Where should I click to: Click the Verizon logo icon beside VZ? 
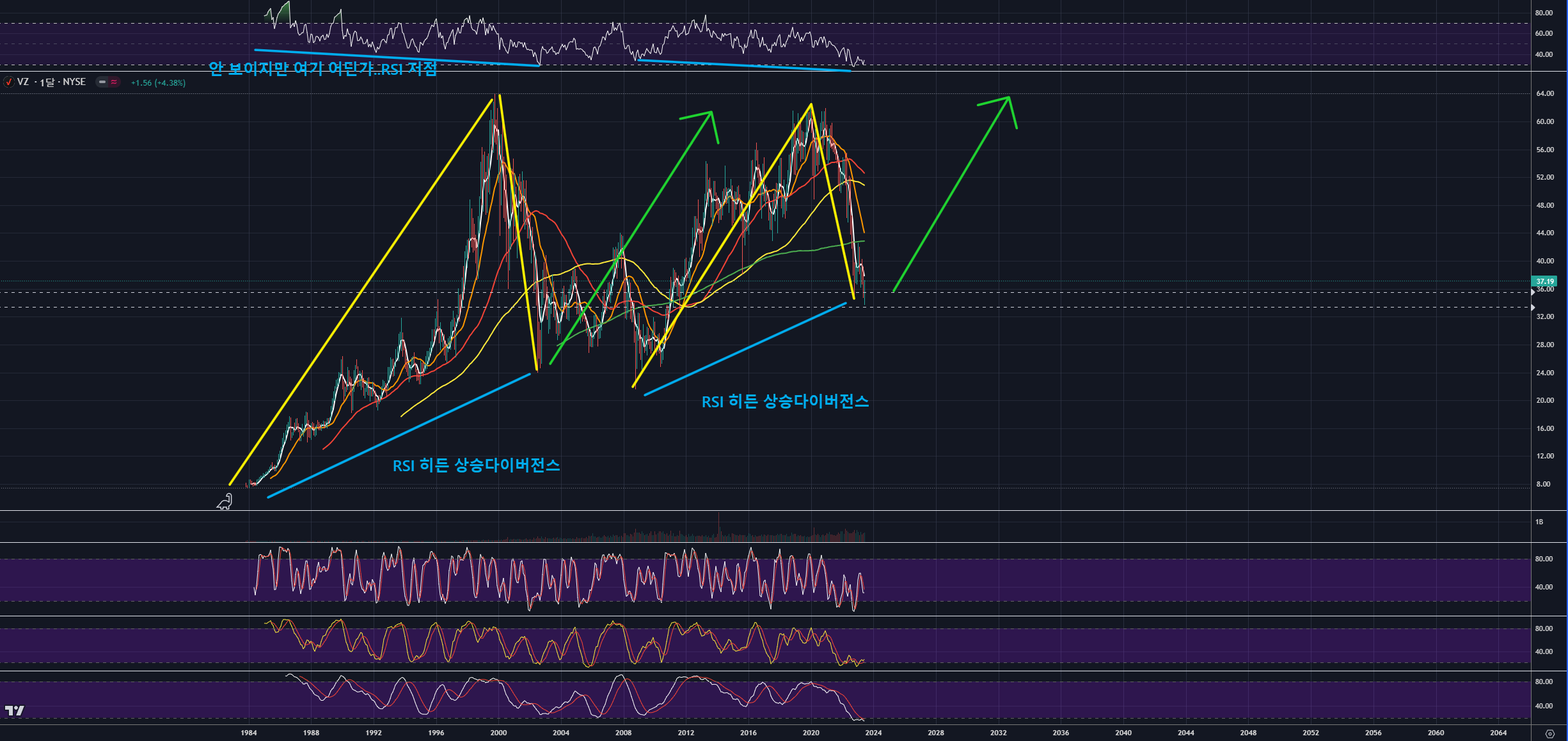tap(8, 82)
